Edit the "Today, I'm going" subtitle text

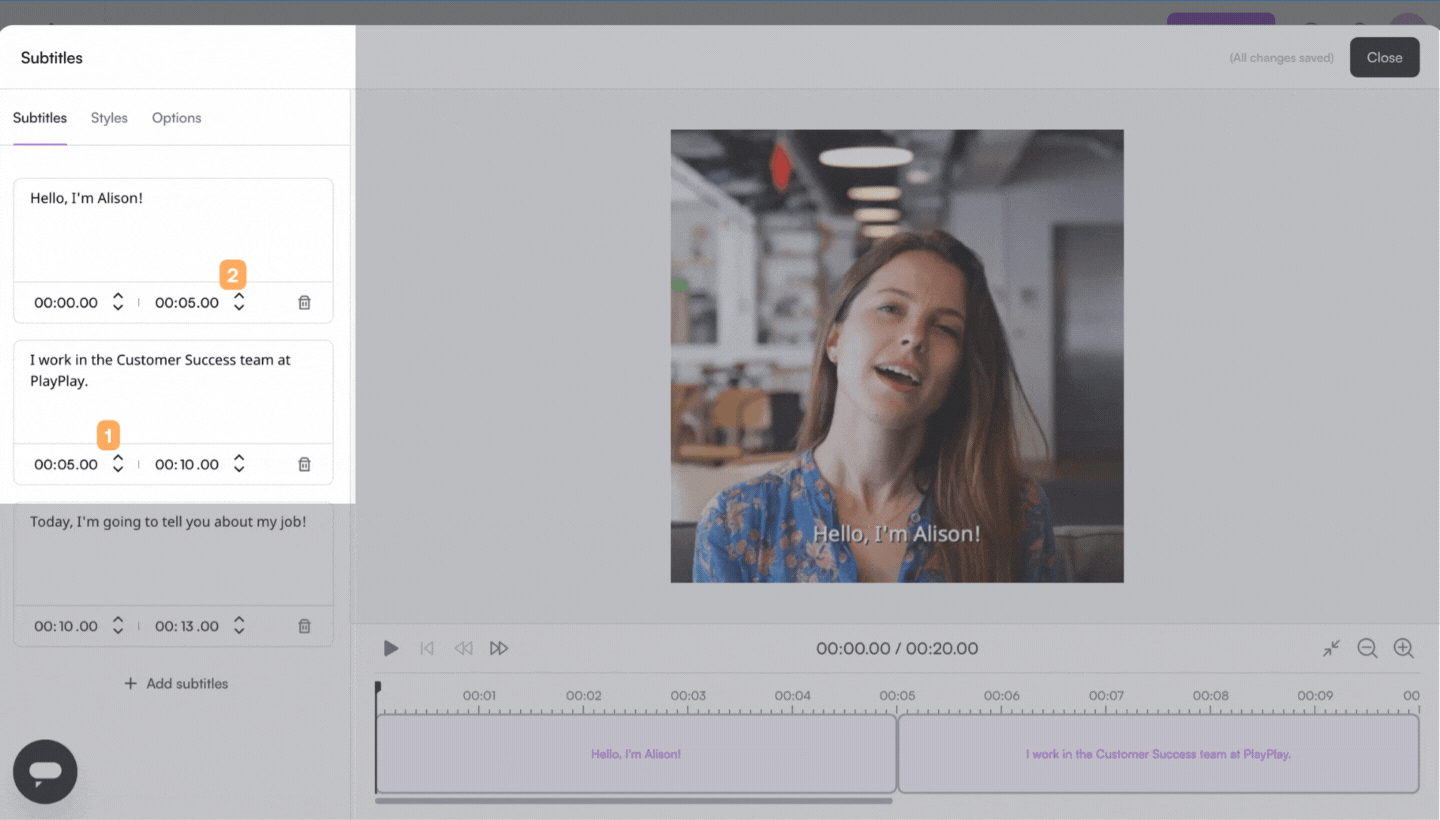pos(173,554)
